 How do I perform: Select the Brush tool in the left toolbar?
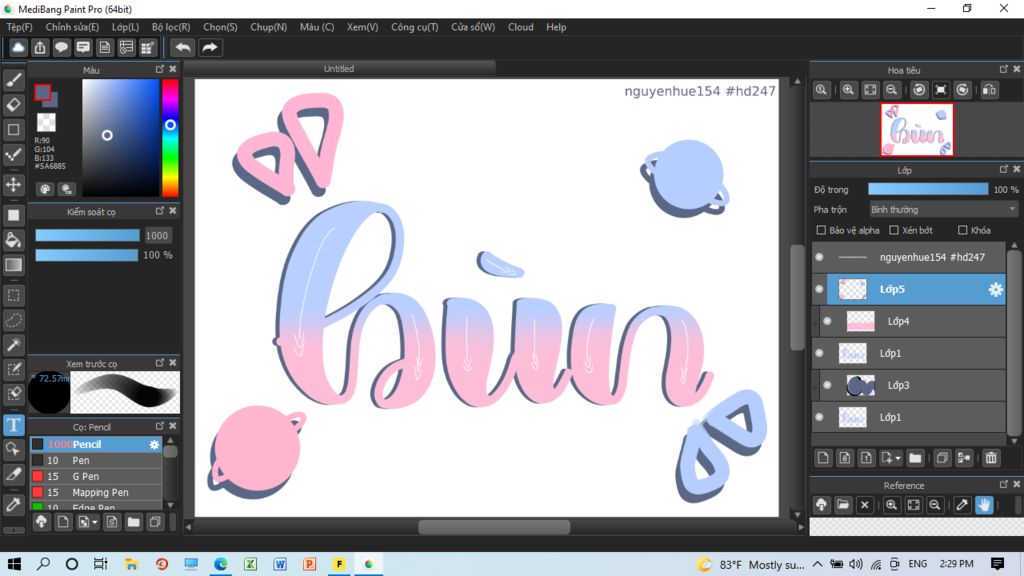14,80
